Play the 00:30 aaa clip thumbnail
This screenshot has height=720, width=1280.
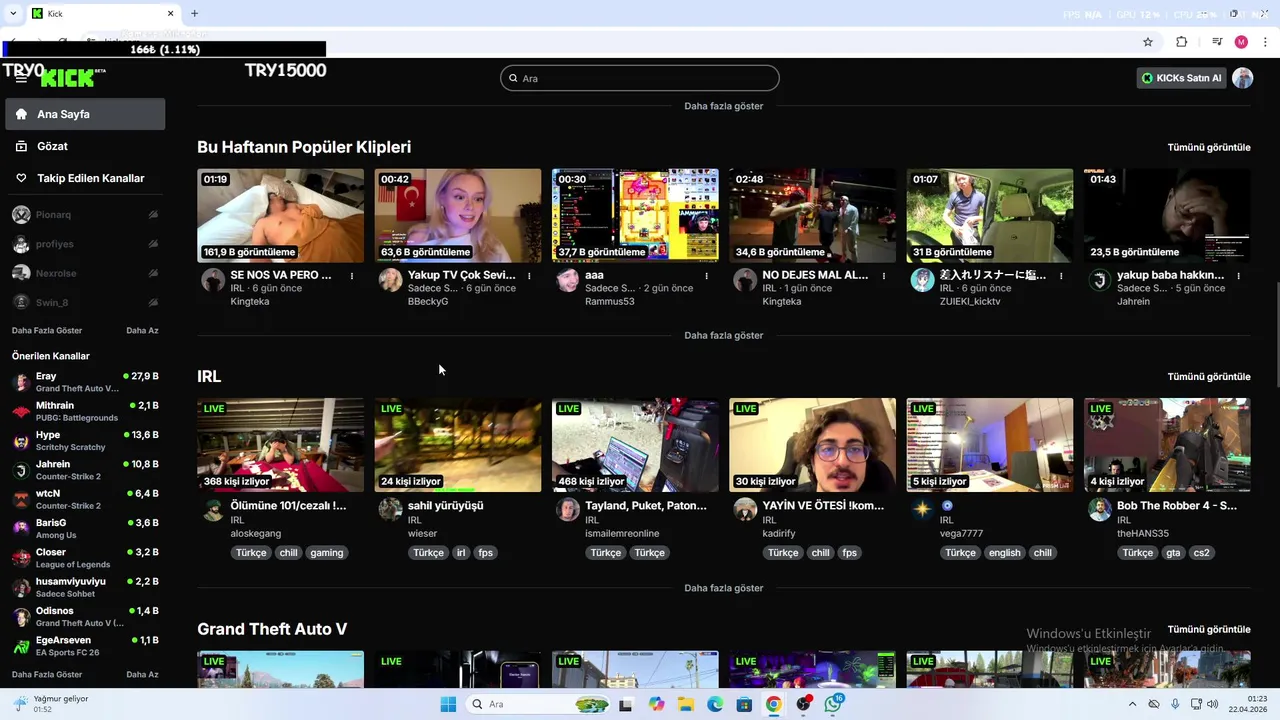pos(635,215)
